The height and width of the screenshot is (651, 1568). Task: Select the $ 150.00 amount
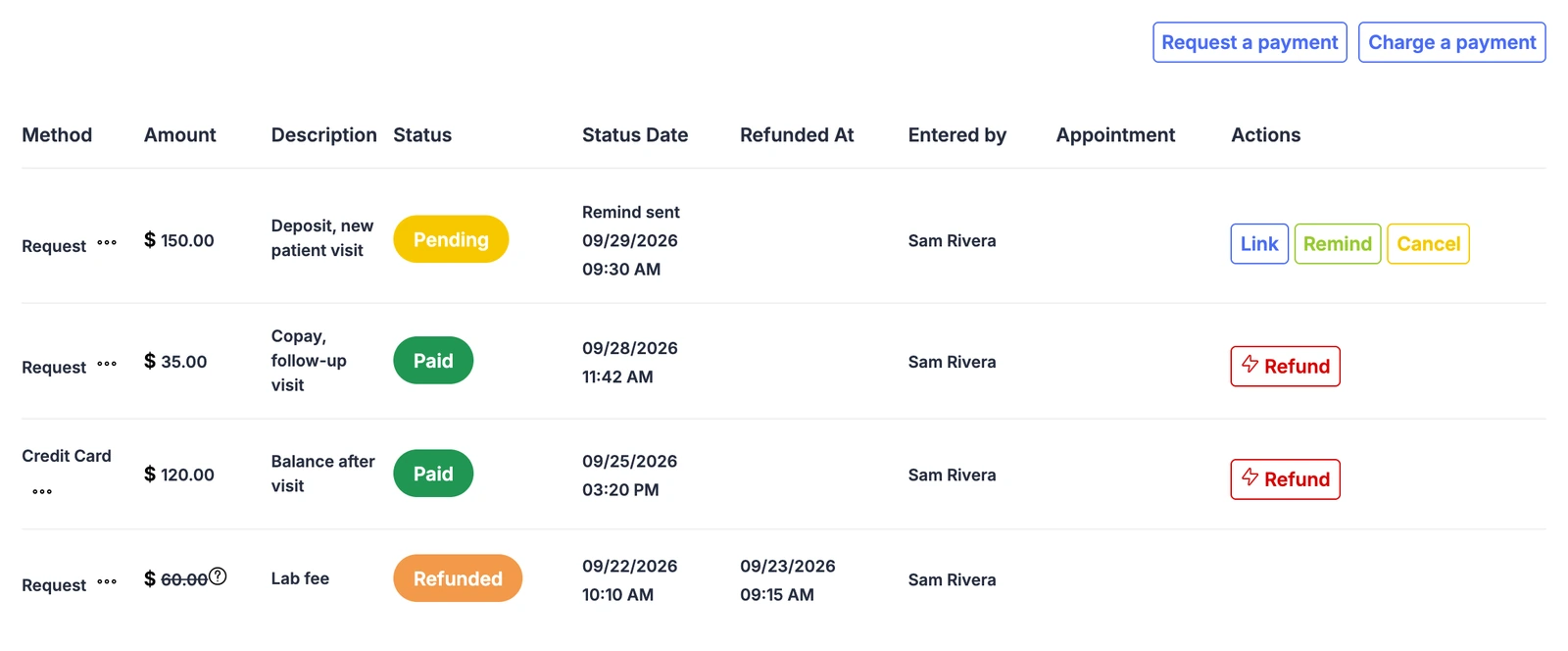point(179,240)
